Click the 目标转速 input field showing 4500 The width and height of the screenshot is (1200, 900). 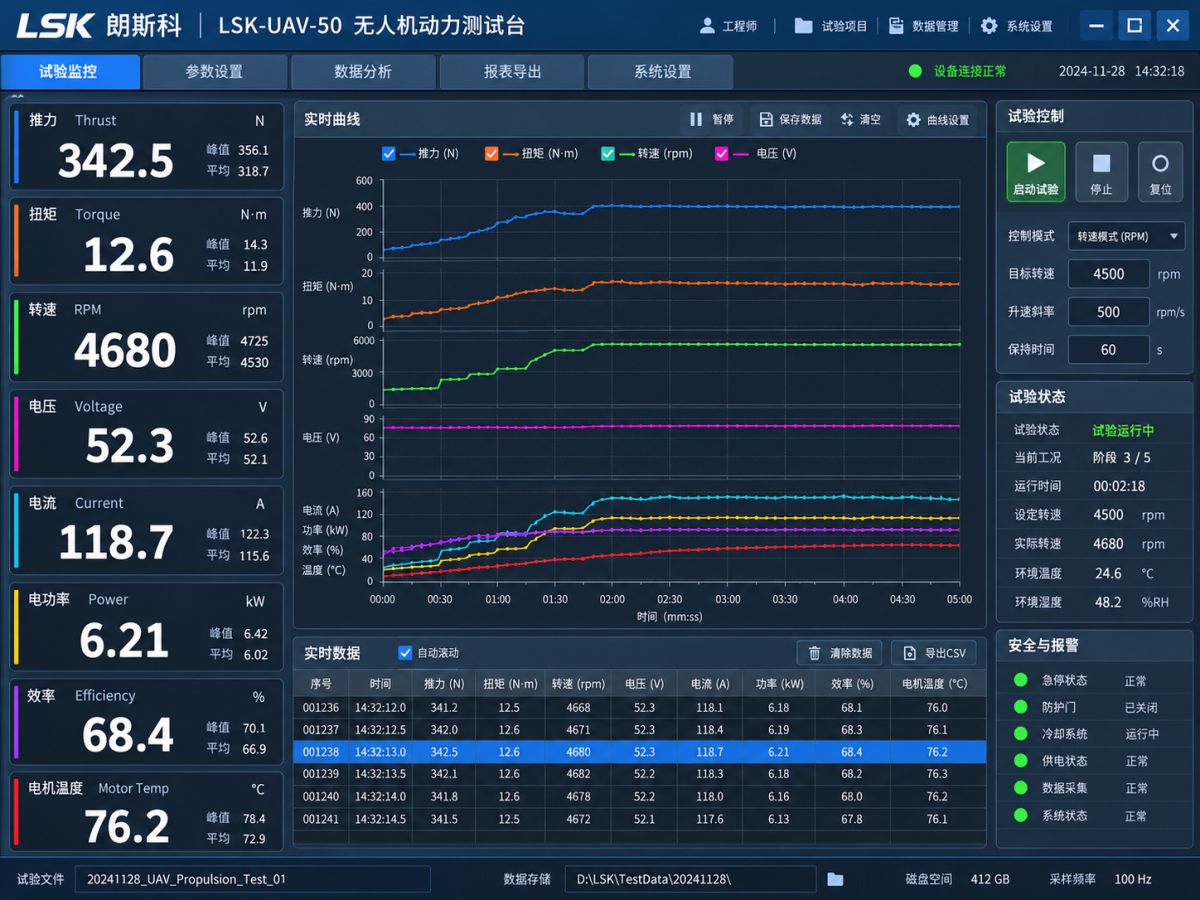coord(1108,274)
